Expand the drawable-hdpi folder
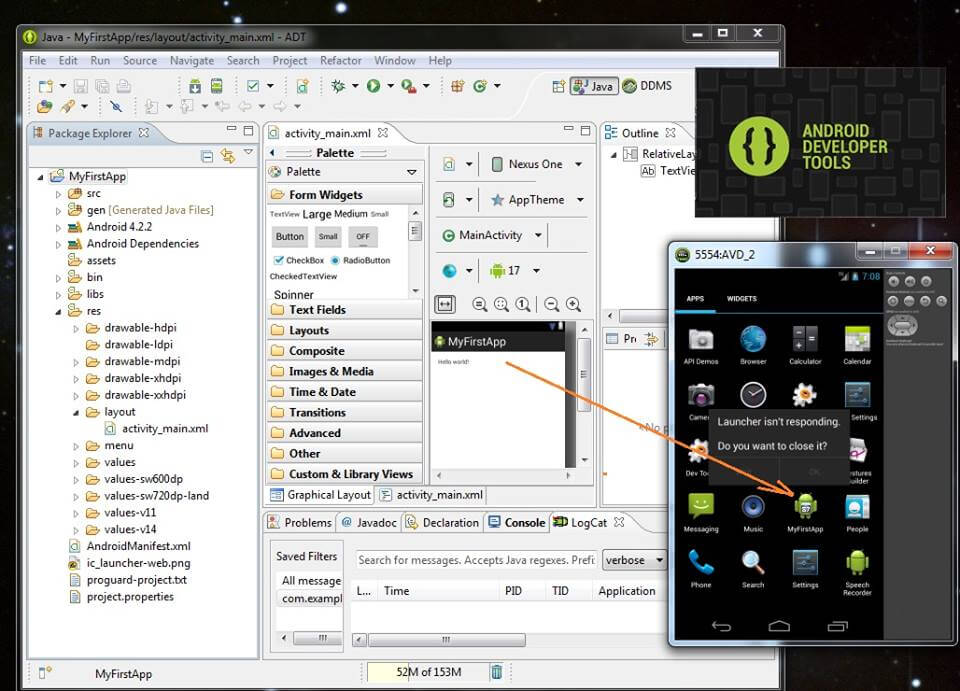The width and height of the screenshot is (960, 691). point(76,329)
